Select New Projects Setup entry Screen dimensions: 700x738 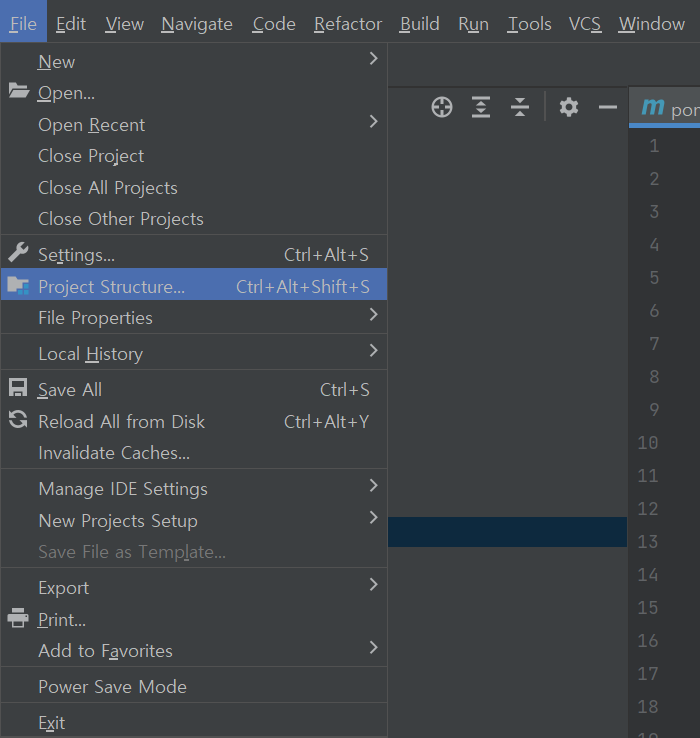(x=194, y=521)
